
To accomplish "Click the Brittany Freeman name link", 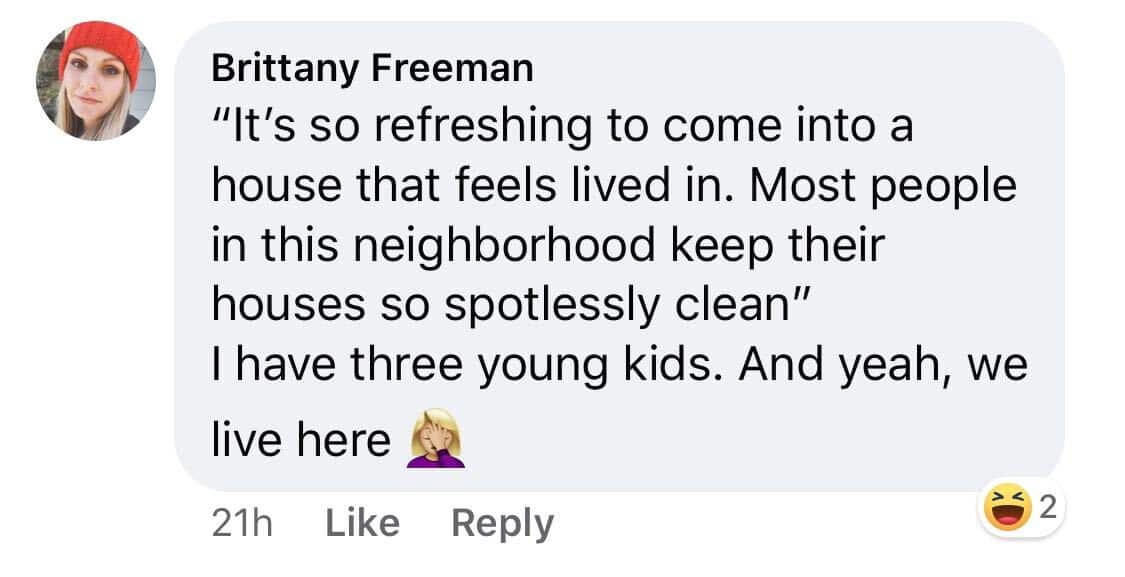I will pyautogui.click(x=372, y=68).
